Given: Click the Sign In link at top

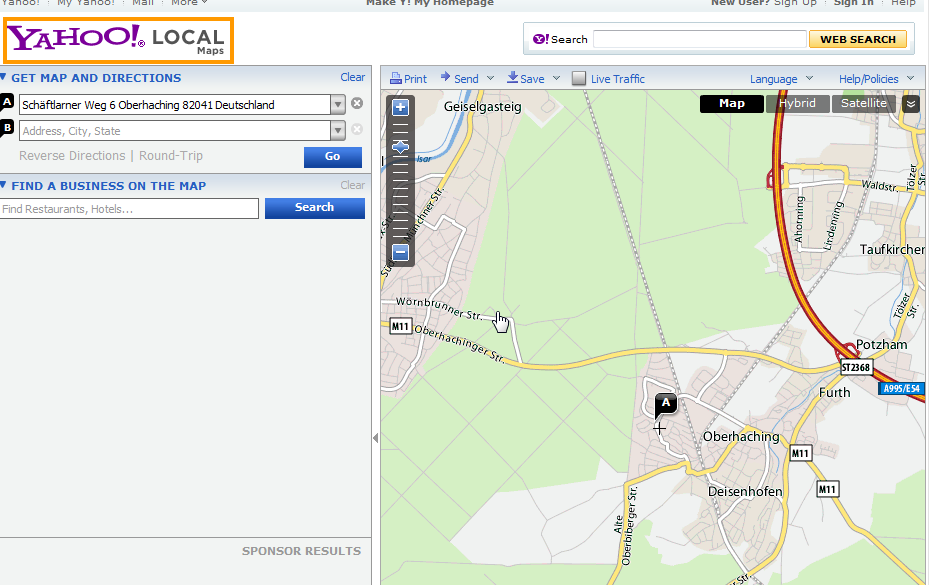Looking at the screenshot, I should tap(853, 3).
